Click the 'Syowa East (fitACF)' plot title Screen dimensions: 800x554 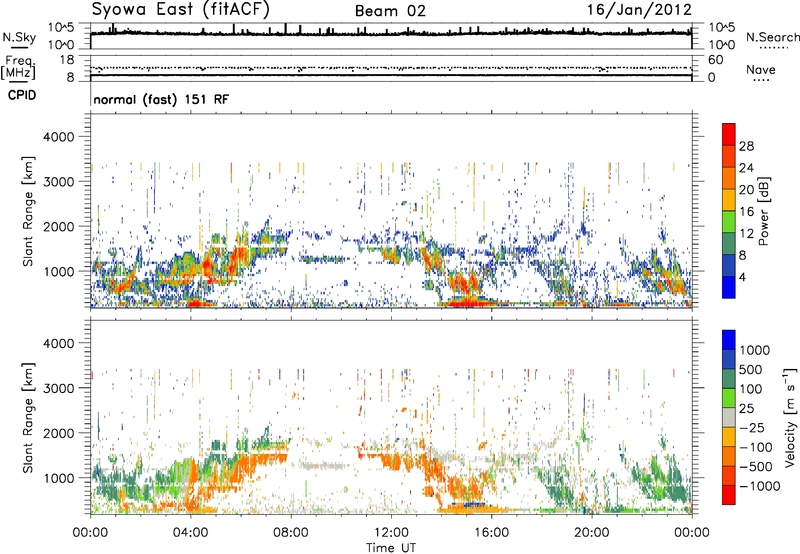[x=181, y=9]
